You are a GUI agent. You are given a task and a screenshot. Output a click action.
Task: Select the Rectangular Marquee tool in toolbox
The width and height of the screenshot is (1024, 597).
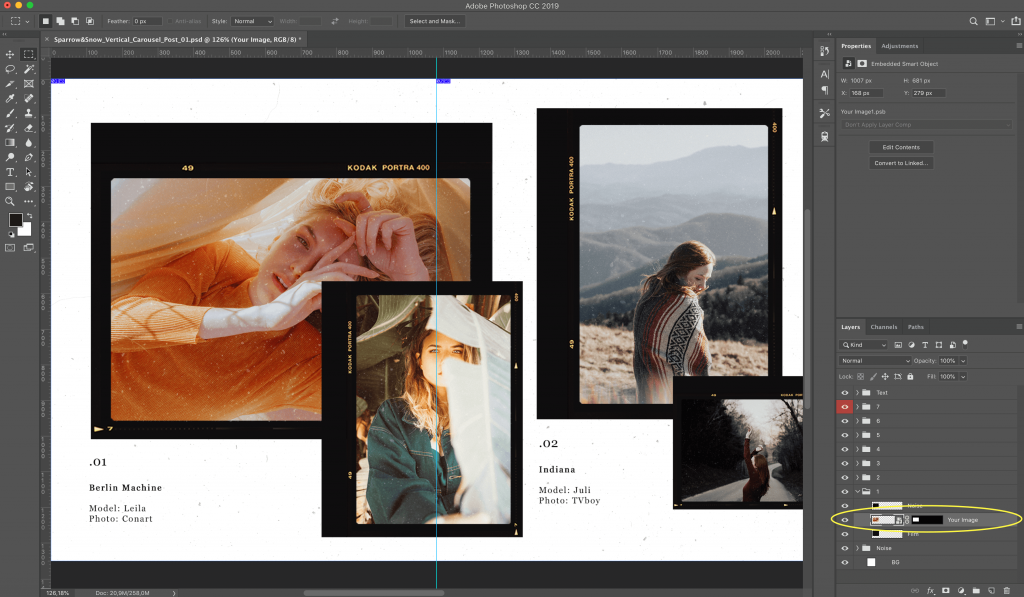[28, 54]
